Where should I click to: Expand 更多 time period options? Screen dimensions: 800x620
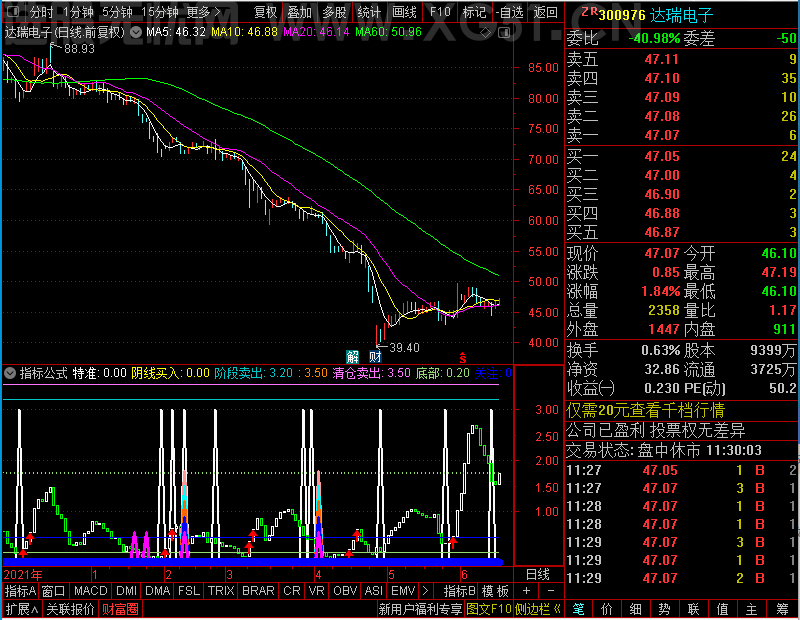point(204,11)
